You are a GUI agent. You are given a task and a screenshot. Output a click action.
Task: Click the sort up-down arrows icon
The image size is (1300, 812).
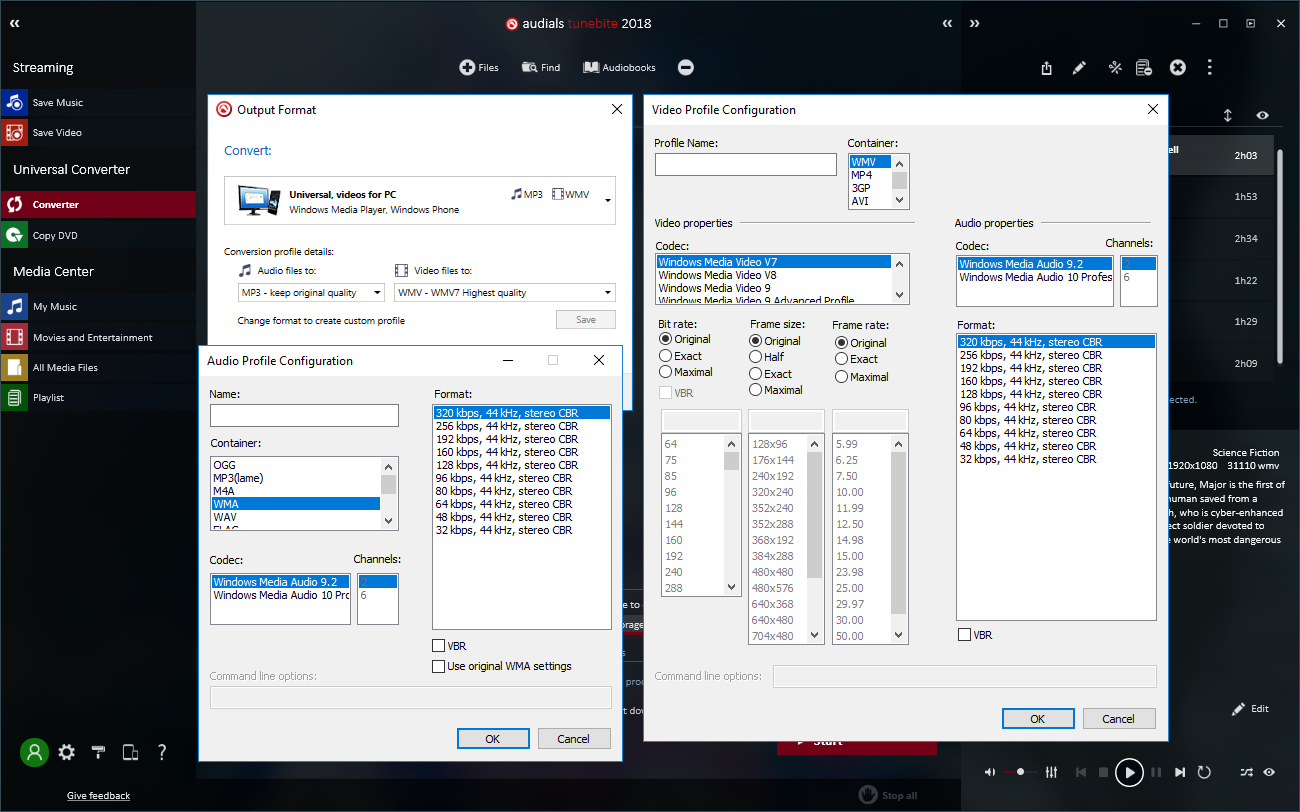pos(1228,115)
